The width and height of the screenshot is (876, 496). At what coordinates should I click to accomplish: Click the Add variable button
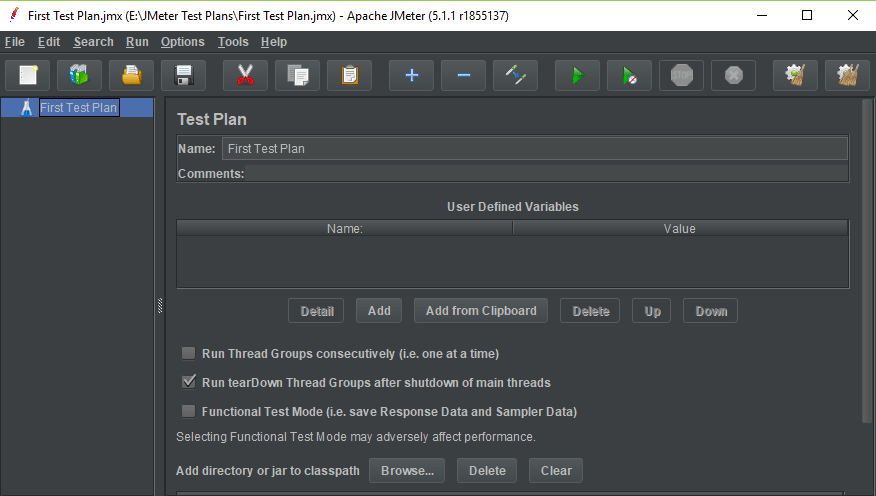[x=379, y=311]
